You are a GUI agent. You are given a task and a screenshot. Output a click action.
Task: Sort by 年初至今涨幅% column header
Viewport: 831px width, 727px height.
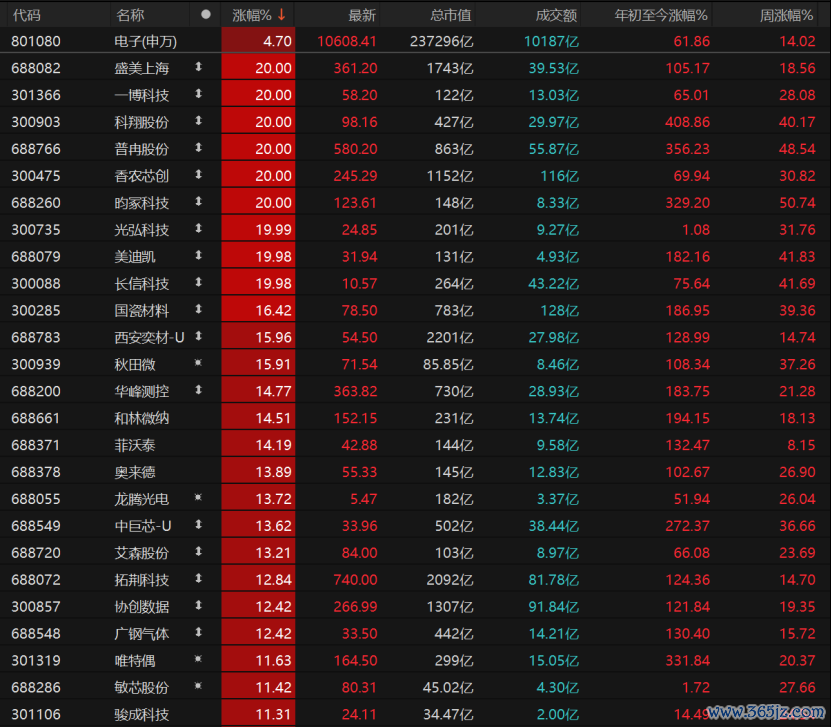pyautogui.click(x=660, y=15)
